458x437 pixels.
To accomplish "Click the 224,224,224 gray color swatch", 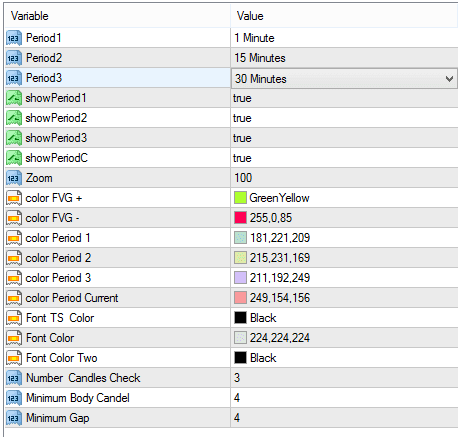I will tap(240, 338).
